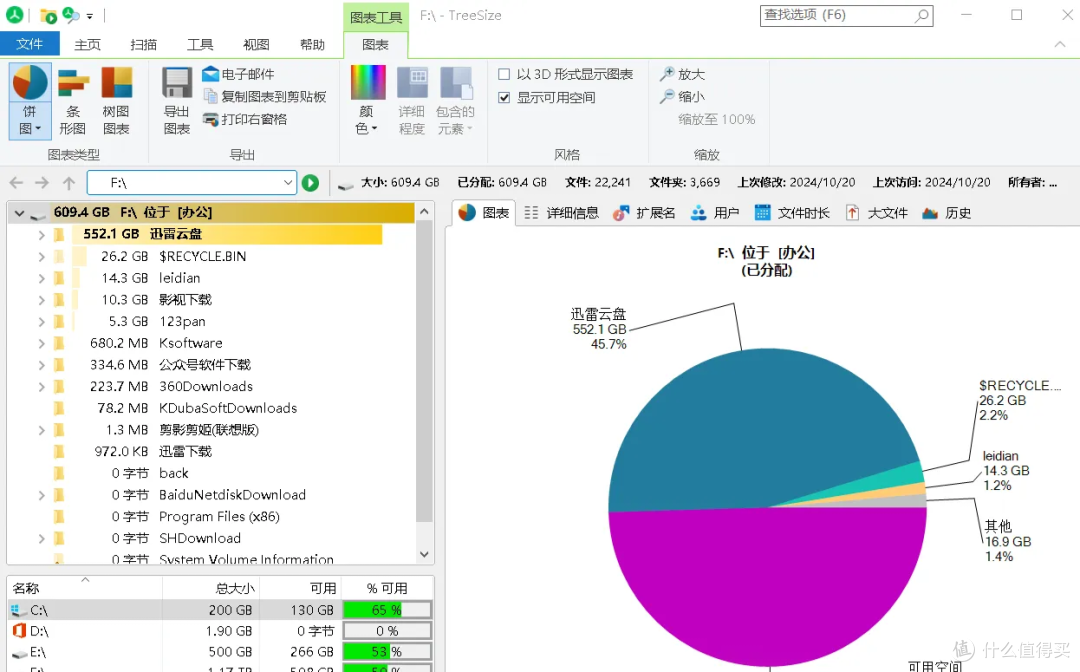1080x672 pixels.
Task: Open the F:\ path dropdown
Action: pos(288,182)
